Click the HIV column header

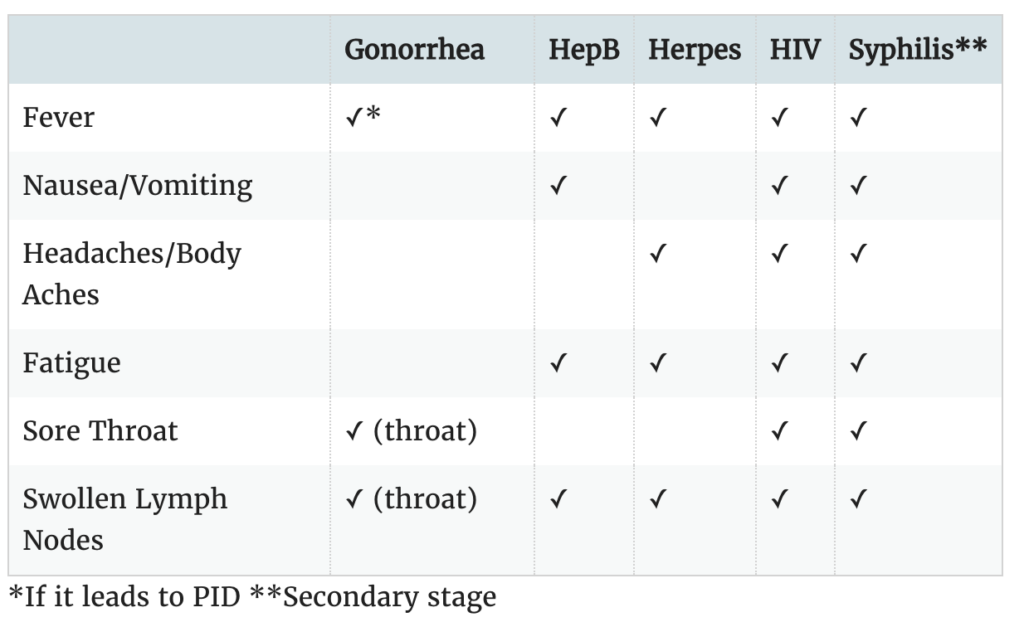pos(795,50)
